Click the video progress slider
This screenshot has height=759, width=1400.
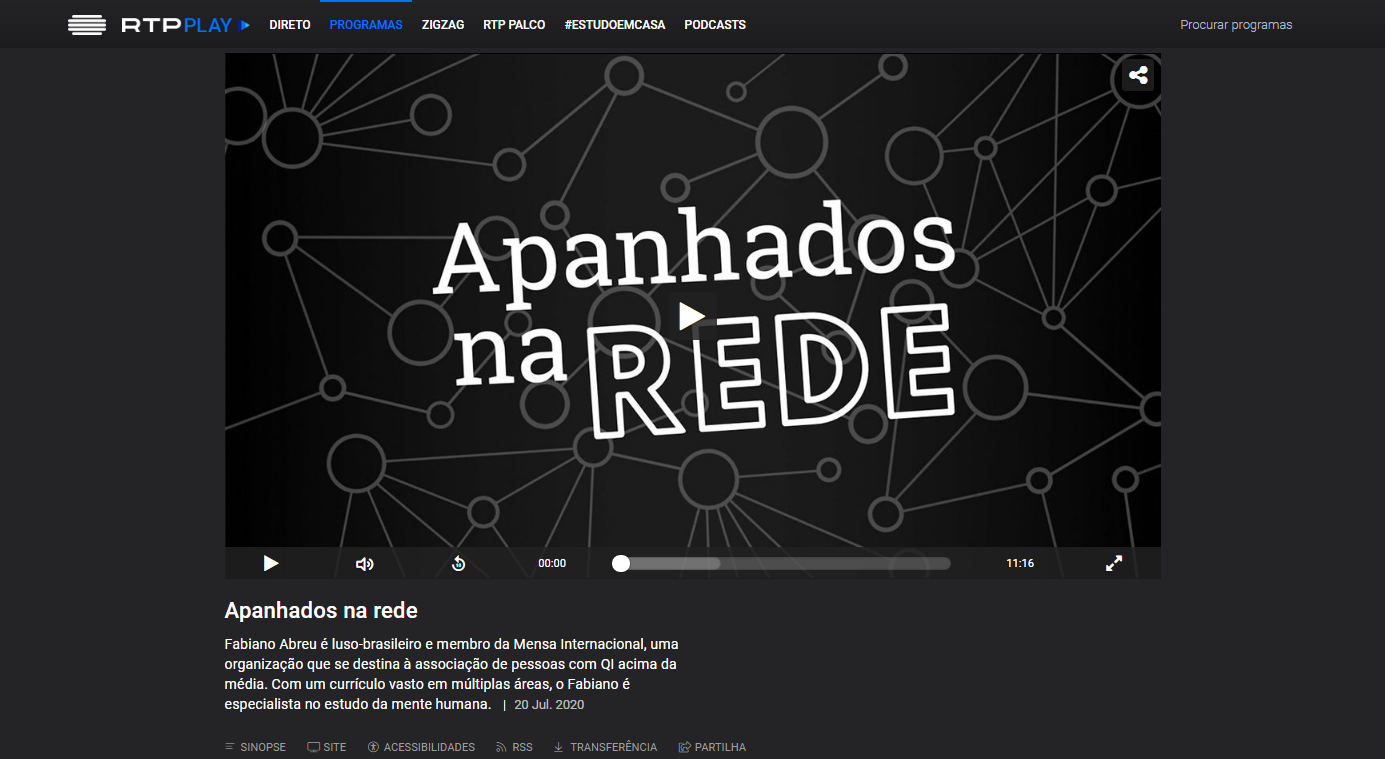[782, 563]
